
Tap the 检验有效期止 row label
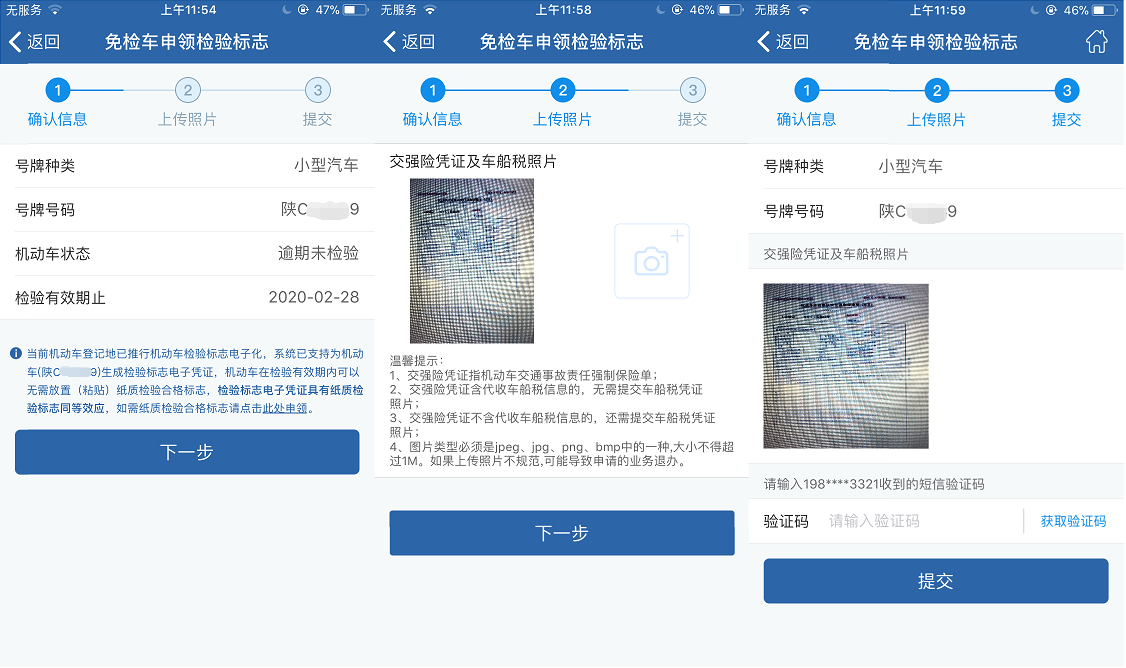click(x=60, y=297)
